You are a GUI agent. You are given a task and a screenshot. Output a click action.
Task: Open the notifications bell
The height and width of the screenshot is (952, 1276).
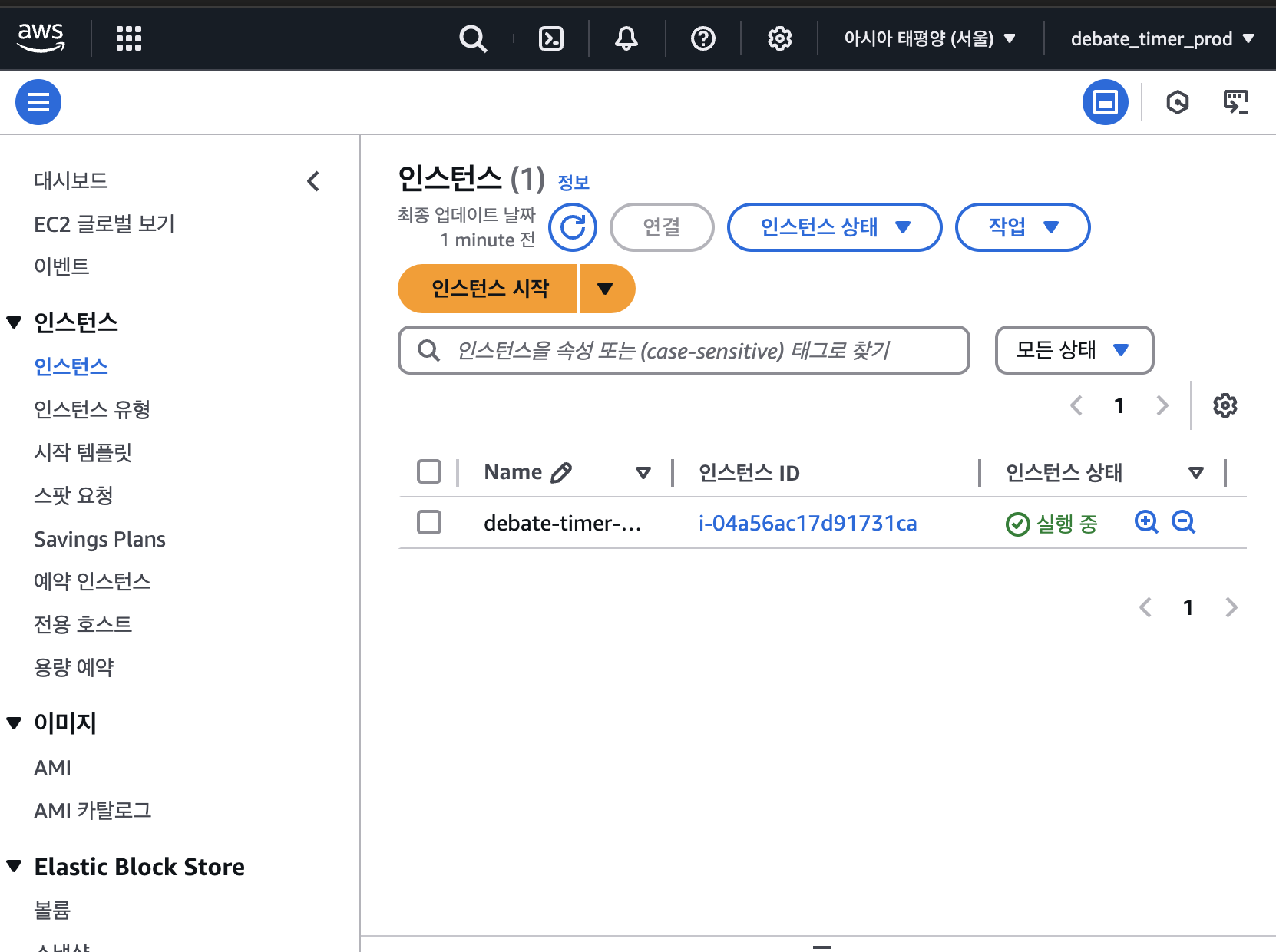[x=626, y=38]
